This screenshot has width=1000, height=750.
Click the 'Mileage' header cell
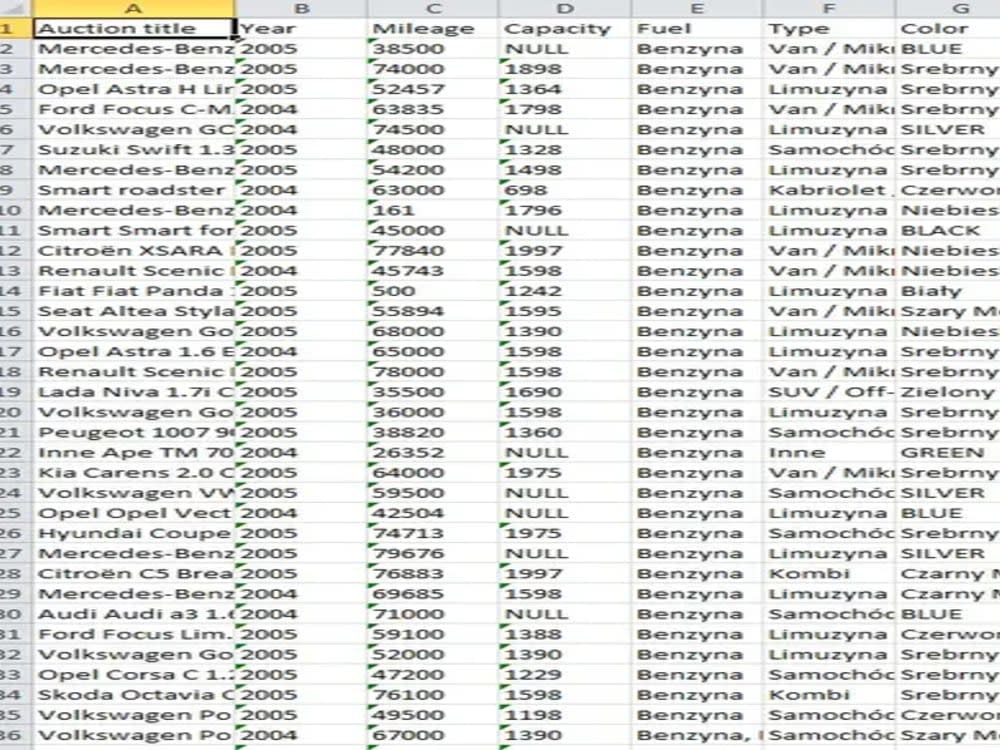[433, 29]
